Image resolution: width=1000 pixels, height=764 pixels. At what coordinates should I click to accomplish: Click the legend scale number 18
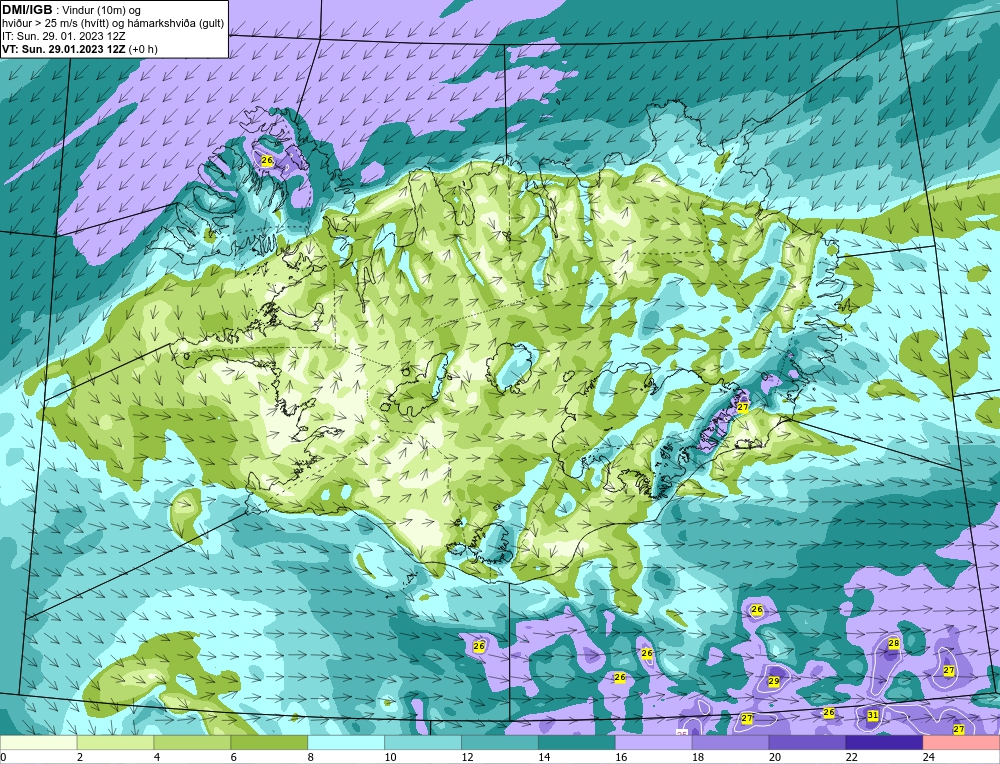point(698,757)
